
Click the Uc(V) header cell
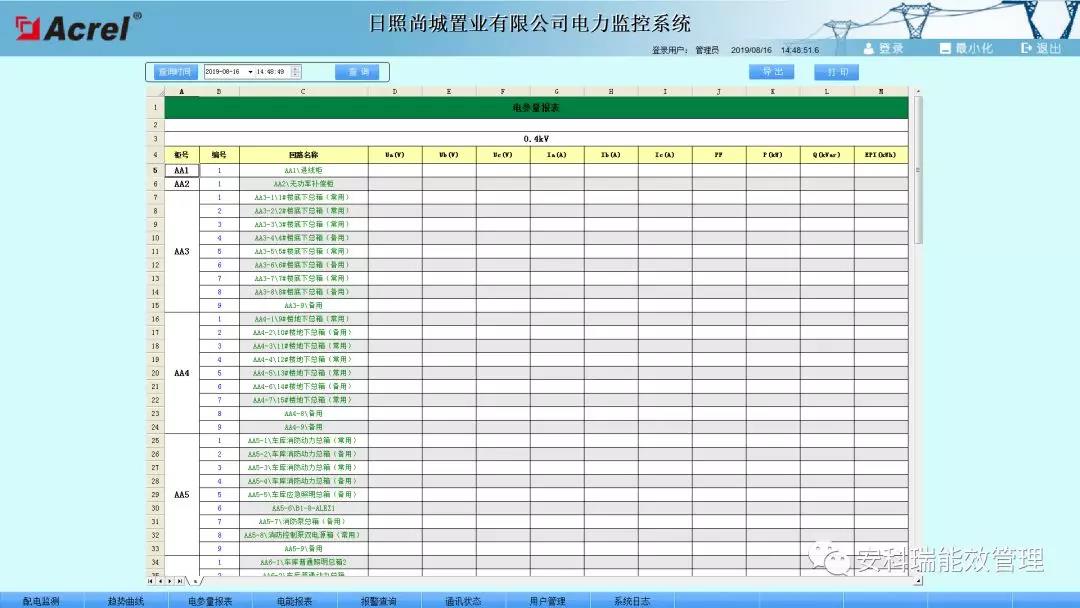point(503,155)
